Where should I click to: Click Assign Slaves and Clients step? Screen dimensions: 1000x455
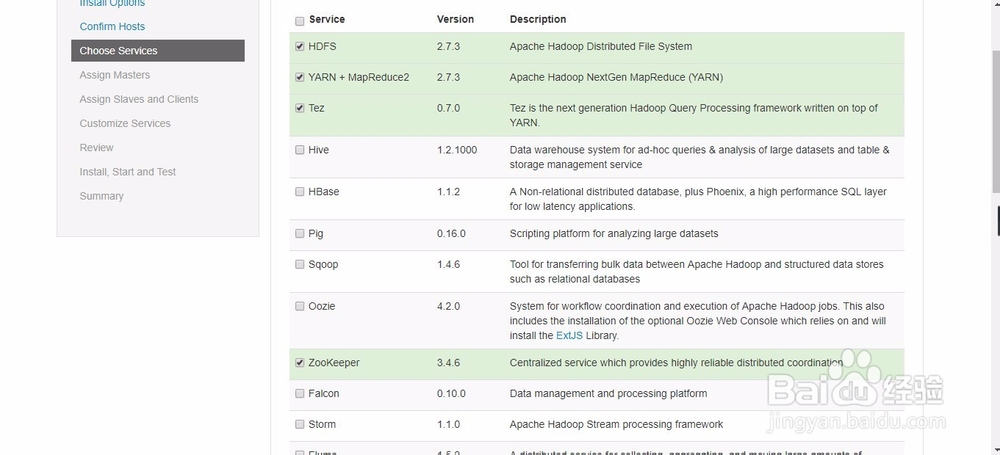point(139,99)
